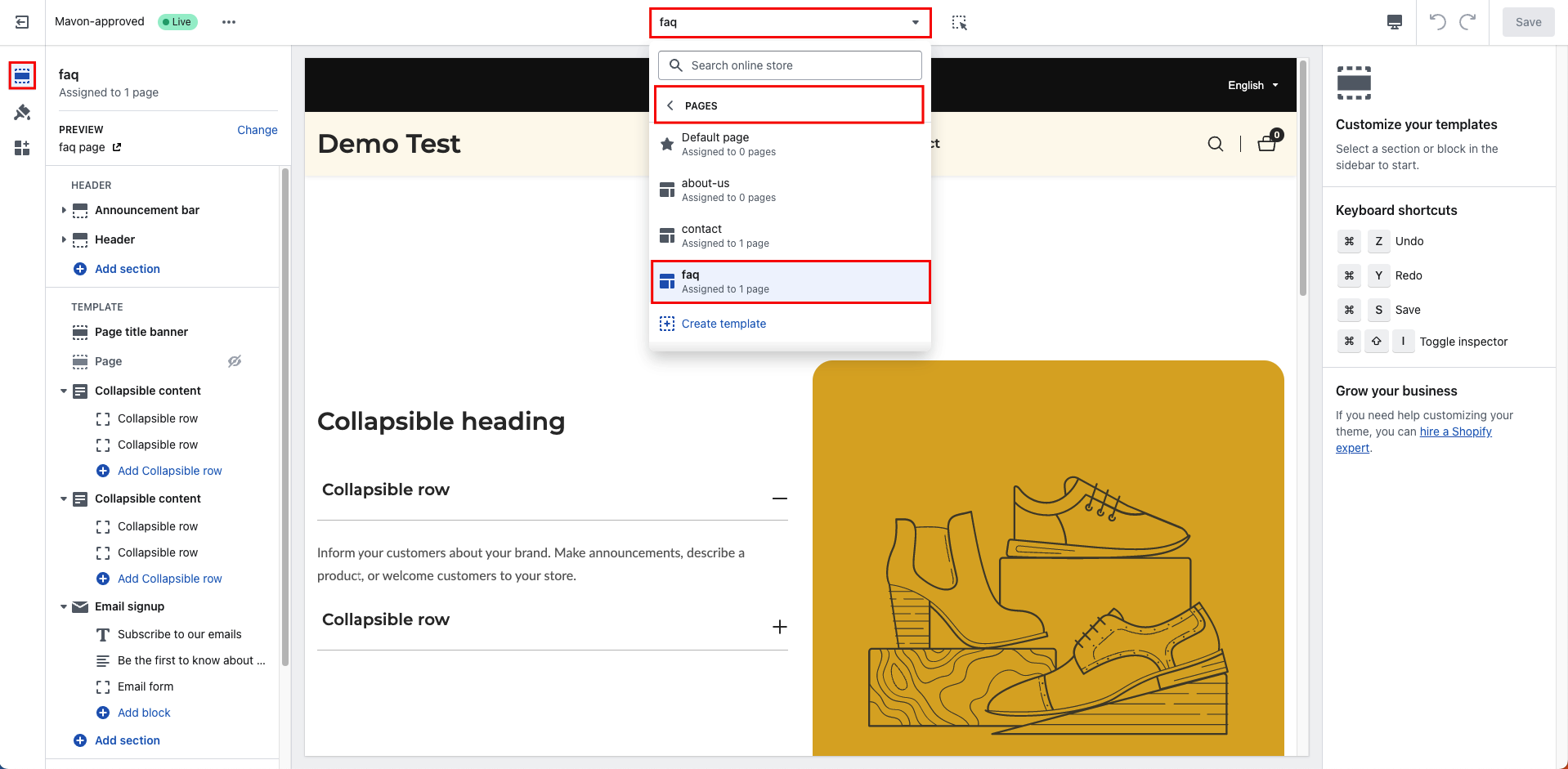The height and width of the screenshot is (769, 1568).
Task: Open the App embeds panel
Action: click(x=22, y=148)
